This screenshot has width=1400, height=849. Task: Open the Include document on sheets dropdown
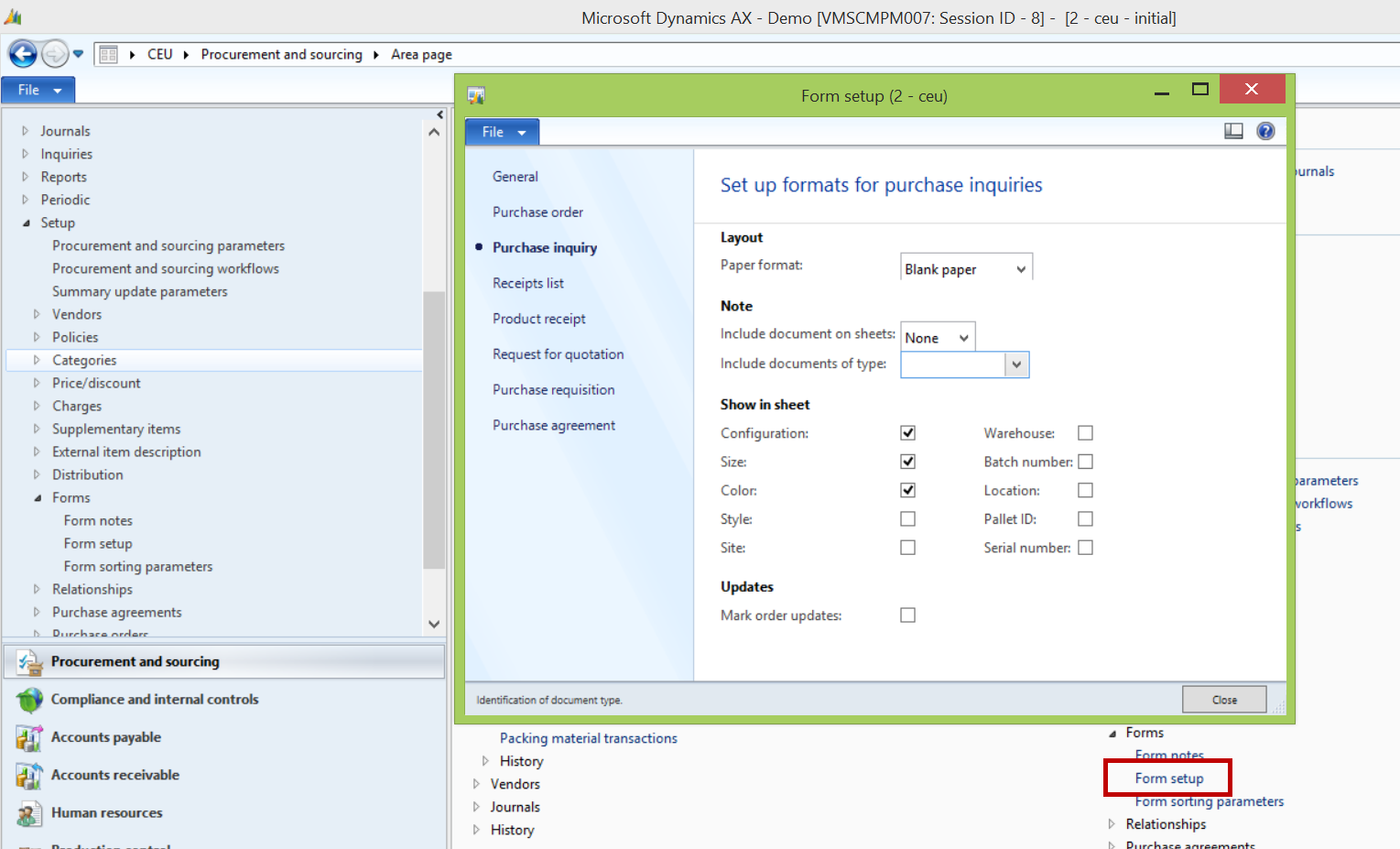tap(964, 336)
